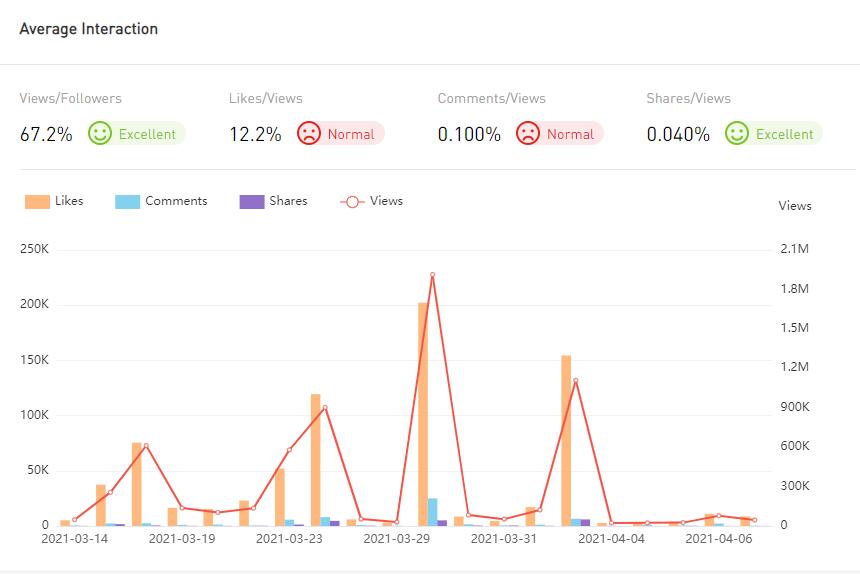Screen dimensions: 860x574
Task: Click the Average Interaction panel title
Action: (89, 29)
